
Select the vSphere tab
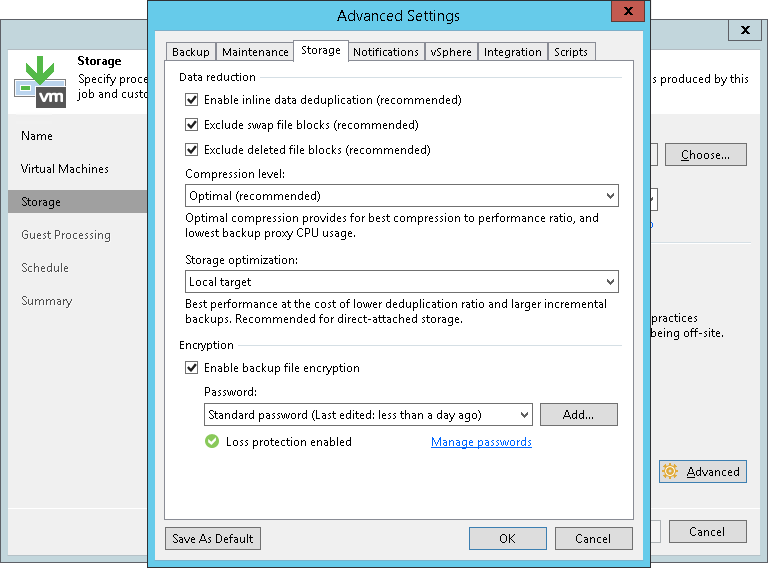tap(451, 52)
